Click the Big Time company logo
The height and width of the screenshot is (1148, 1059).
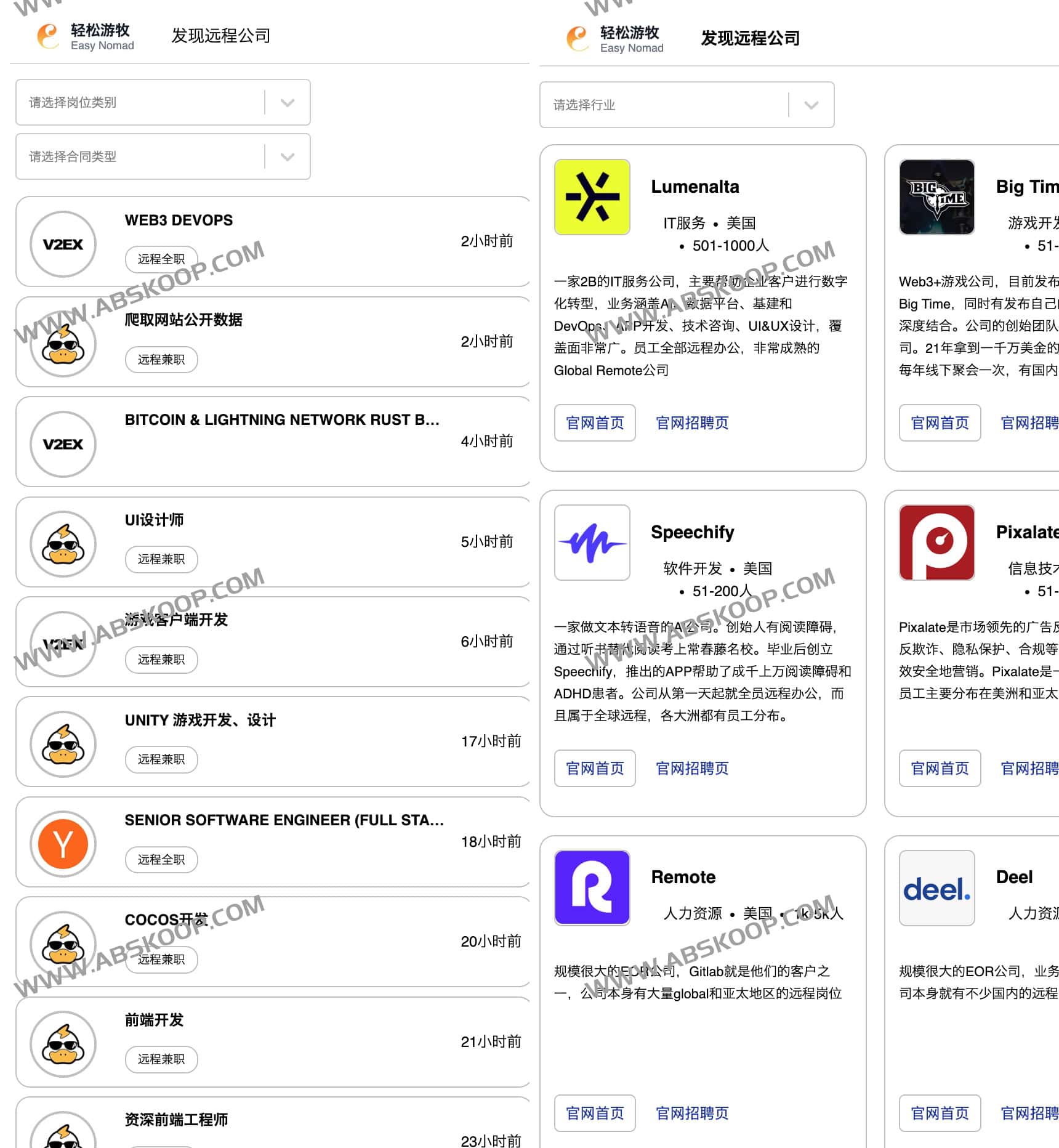(x=936, y=197)
